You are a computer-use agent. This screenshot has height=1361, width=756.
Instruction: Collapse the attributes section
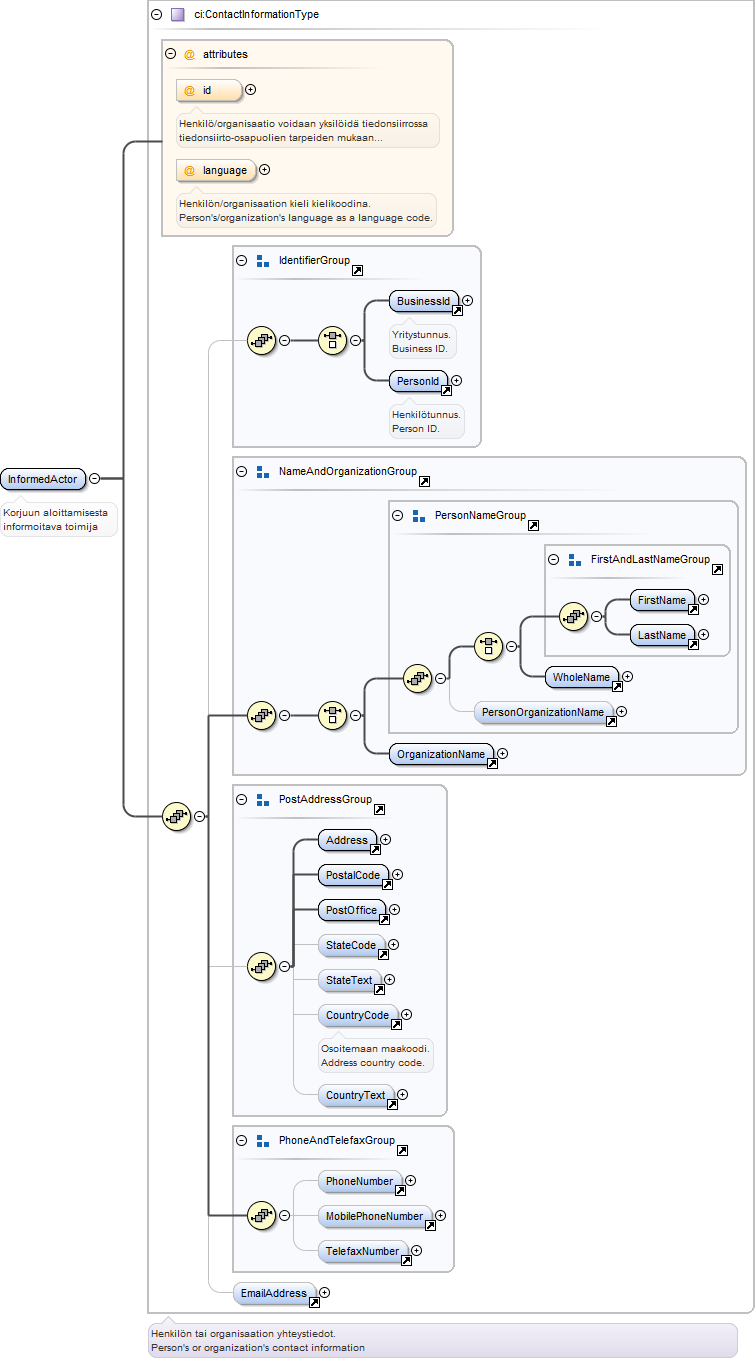coord(171,54)
